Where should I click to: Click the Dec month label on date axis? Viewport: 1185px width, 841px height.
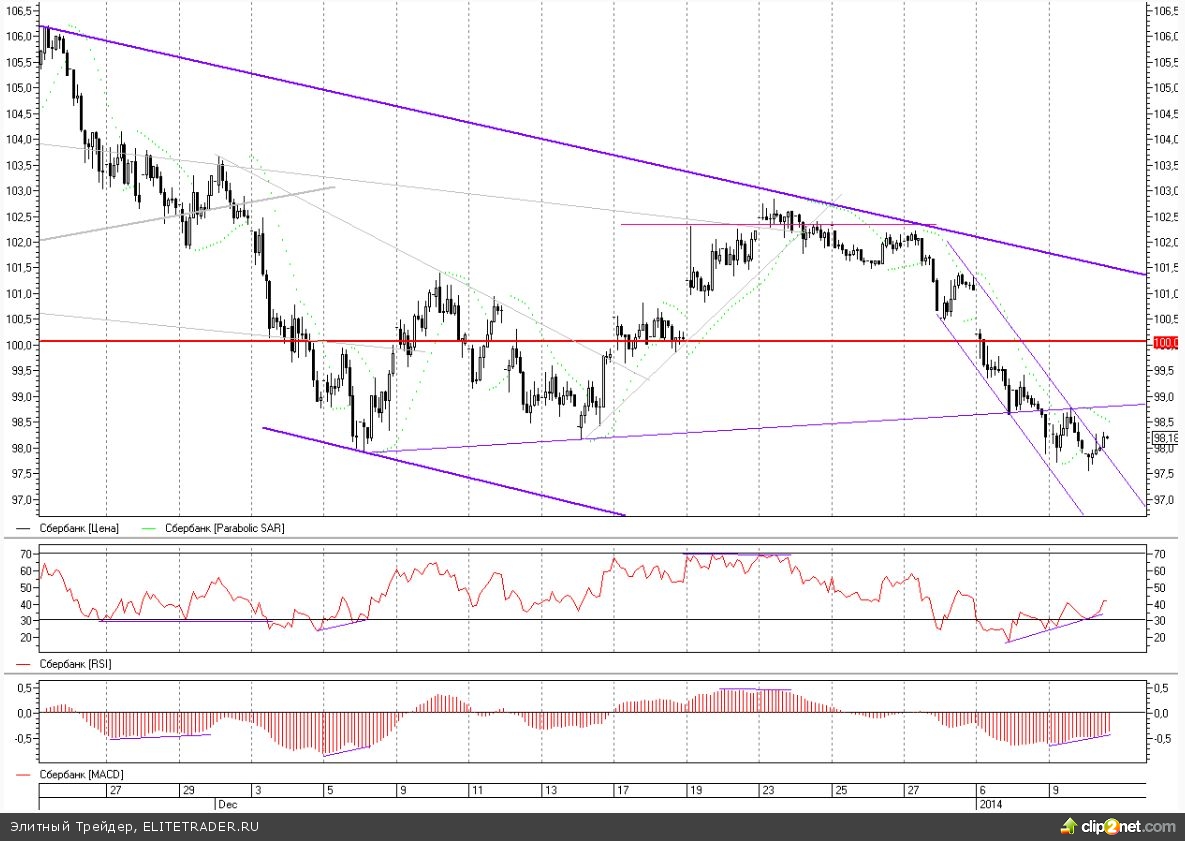[x=226, y=803]
